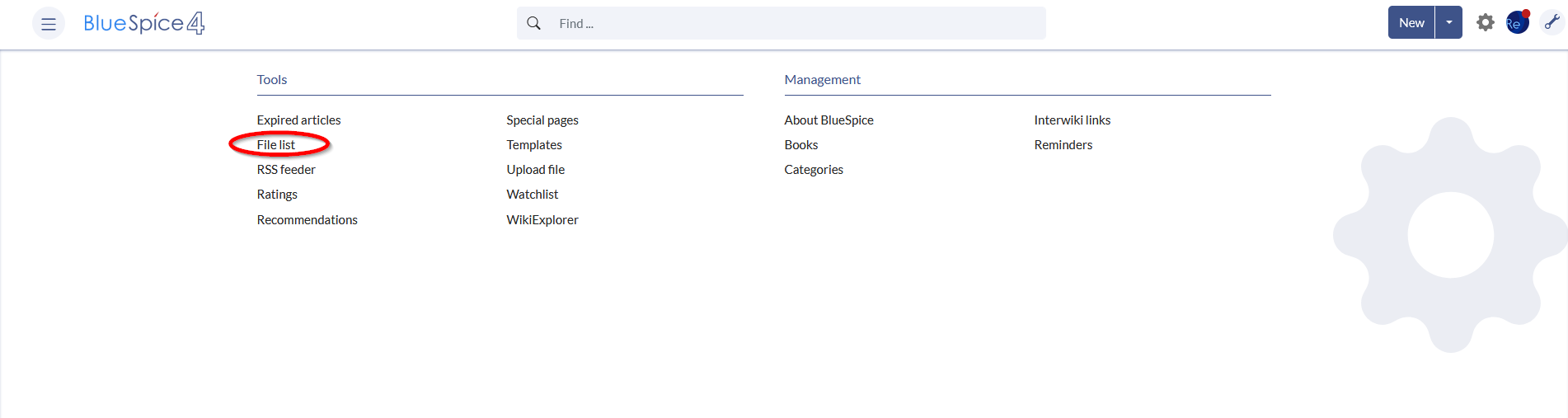Click the magnifier search icon
The image size is (1568, 418).
tap(534, 23)
